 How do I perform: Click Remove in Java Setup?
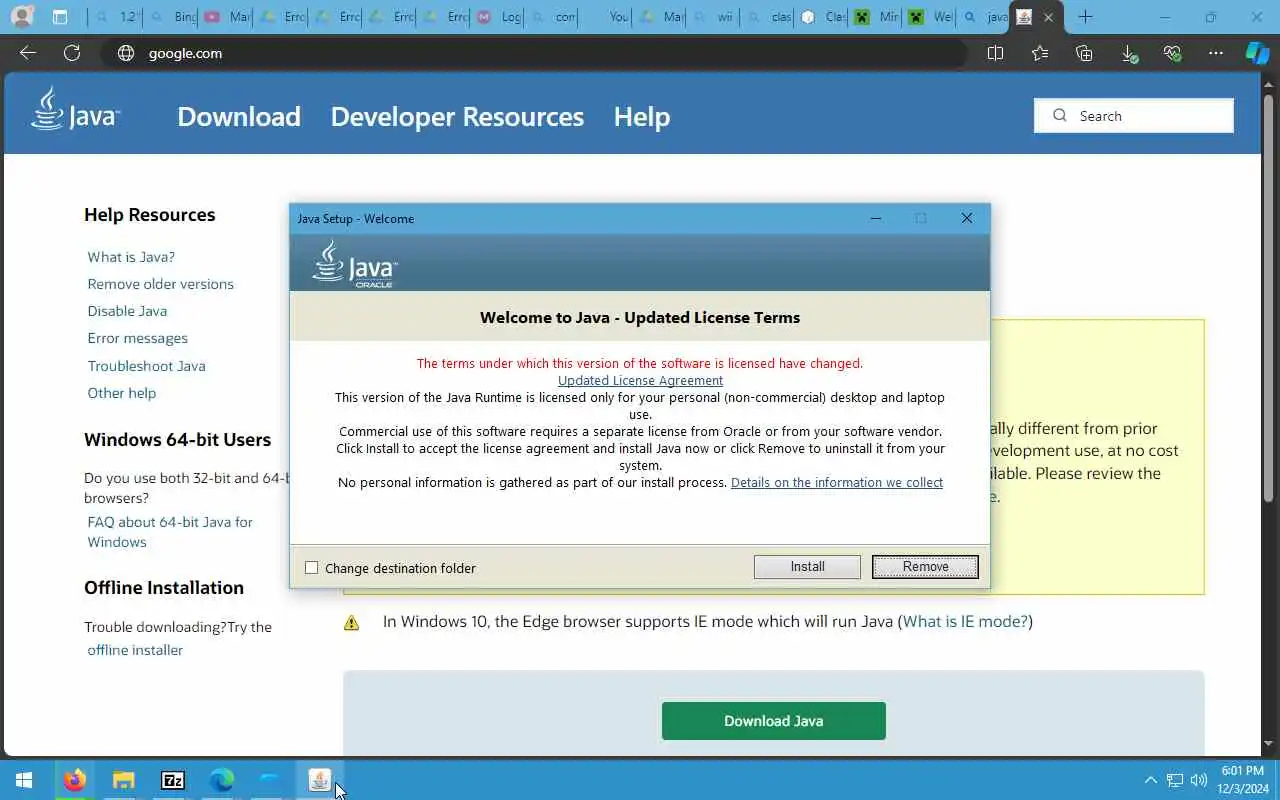coord(925,567)
